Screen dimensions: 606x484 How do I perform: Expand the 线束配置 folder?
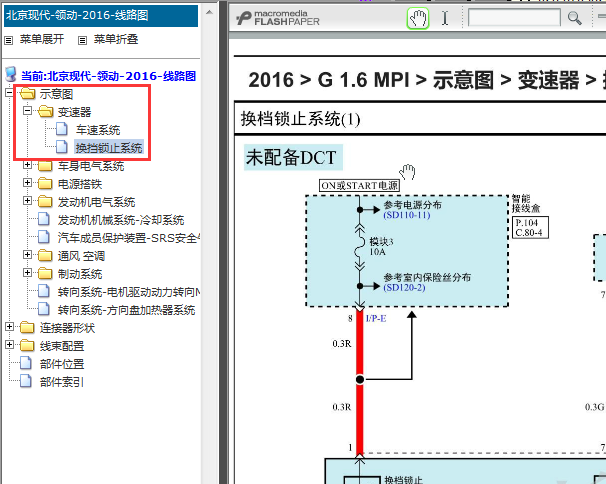pyautogui.click(x=9, y=345)
